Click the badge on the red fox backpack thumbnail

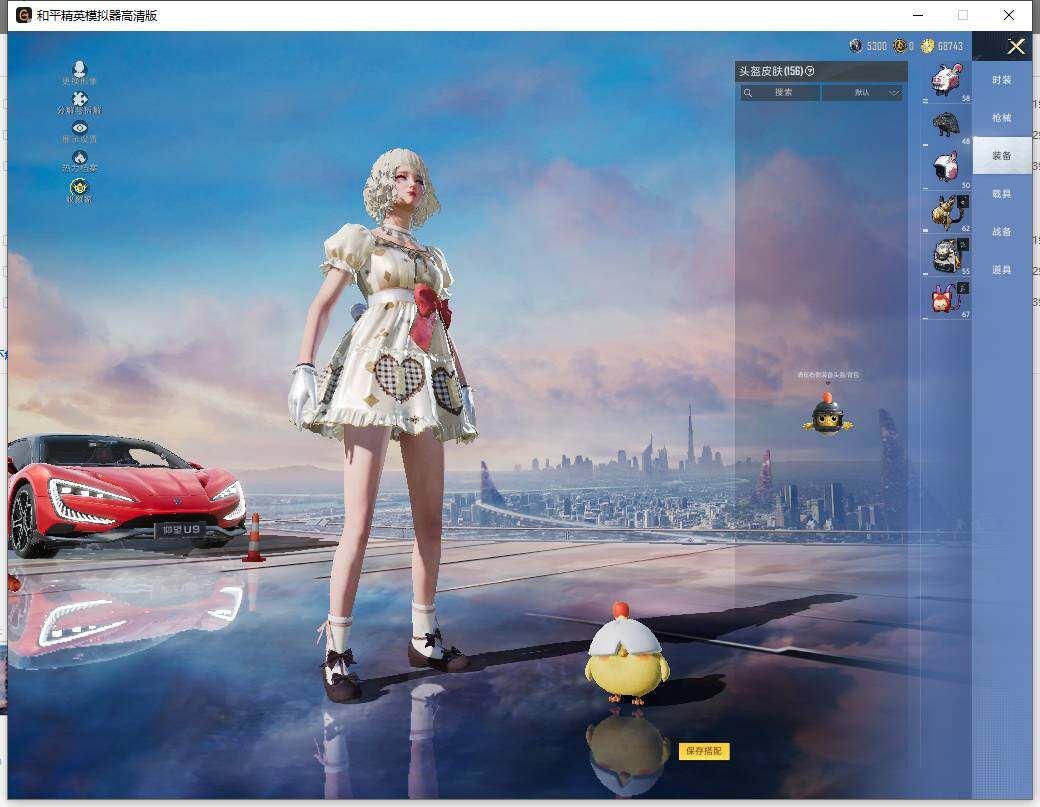[964, 288]
